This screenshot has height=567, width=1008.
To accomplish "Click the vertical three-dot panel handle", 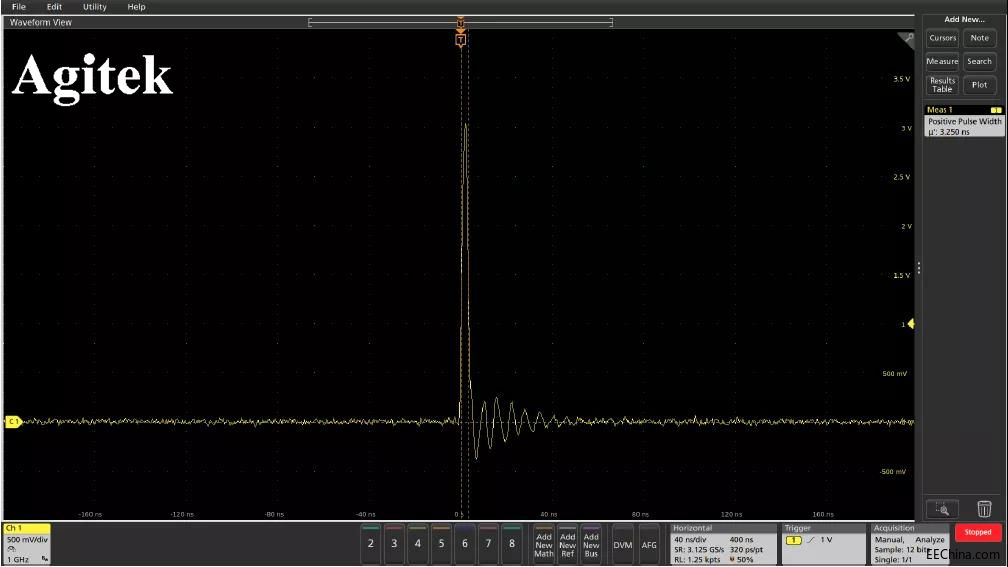I will pyautogui.click(x=919, y=268).
